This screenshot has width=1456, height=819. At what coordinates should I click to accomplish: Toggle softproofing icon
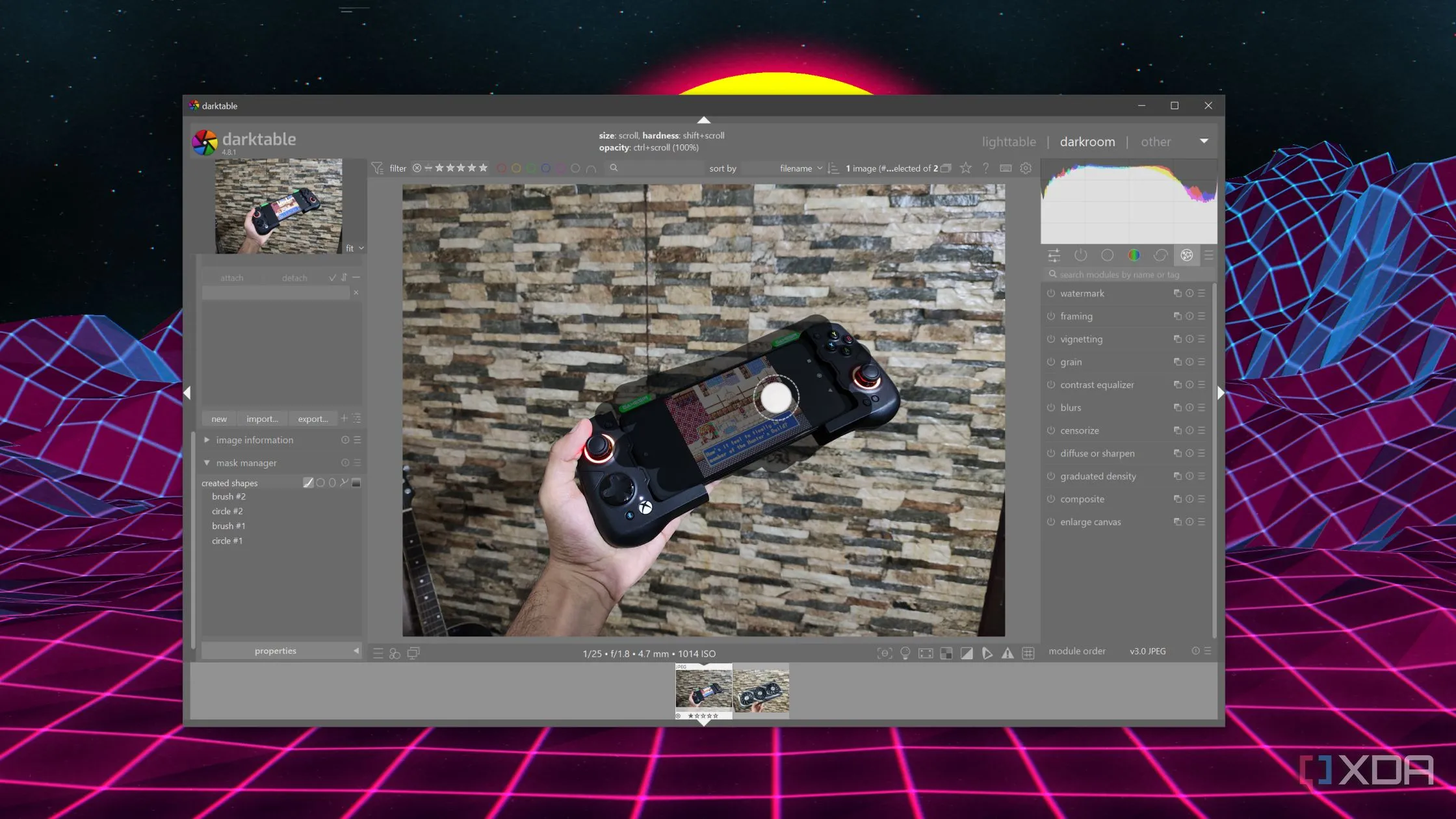[987, 653]
